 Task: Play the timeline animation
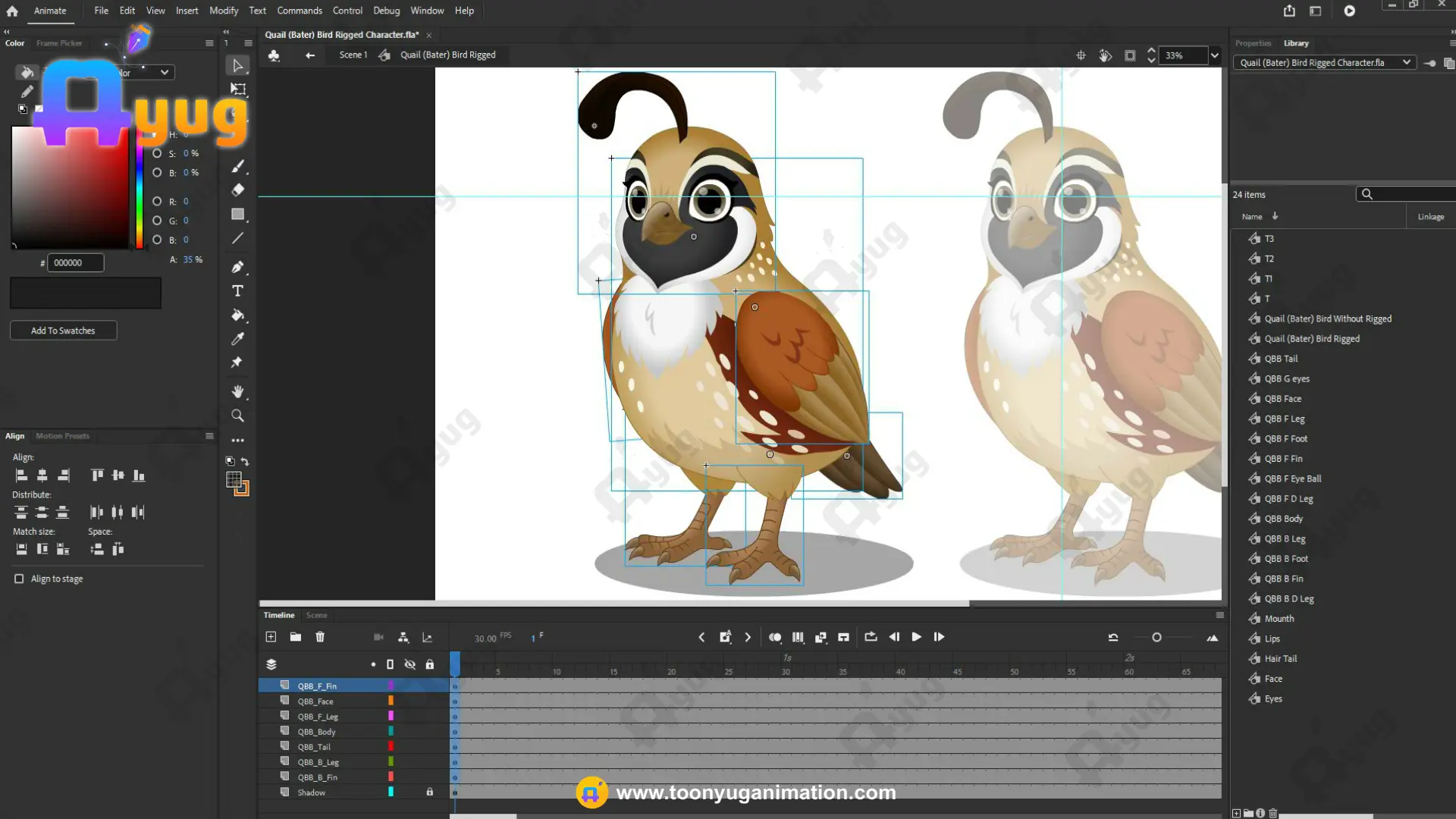pos(916,637)
